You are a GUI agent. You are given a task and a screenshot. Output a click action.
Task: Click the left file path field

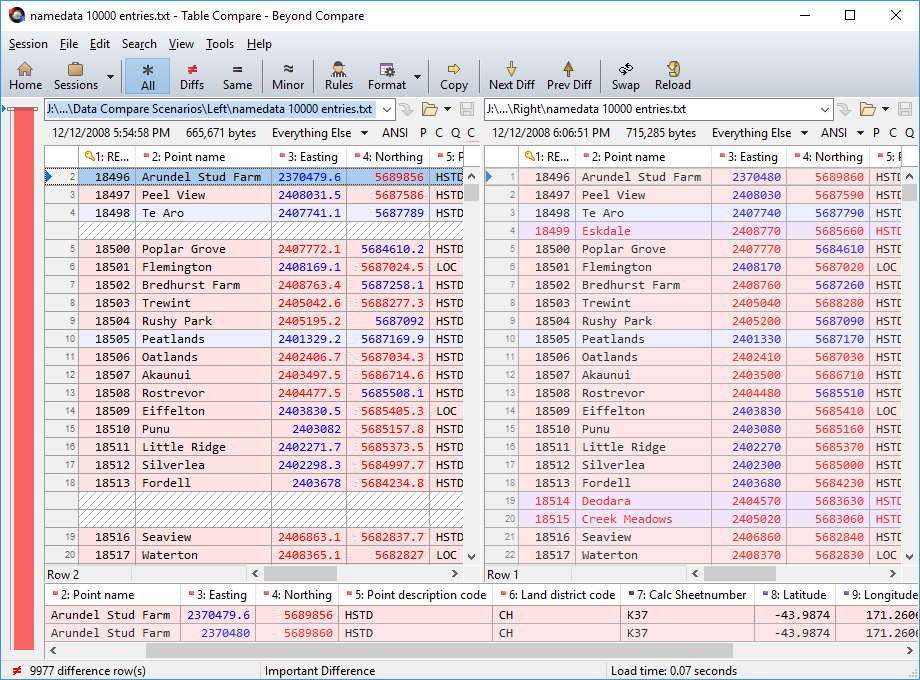click(212, 109)
